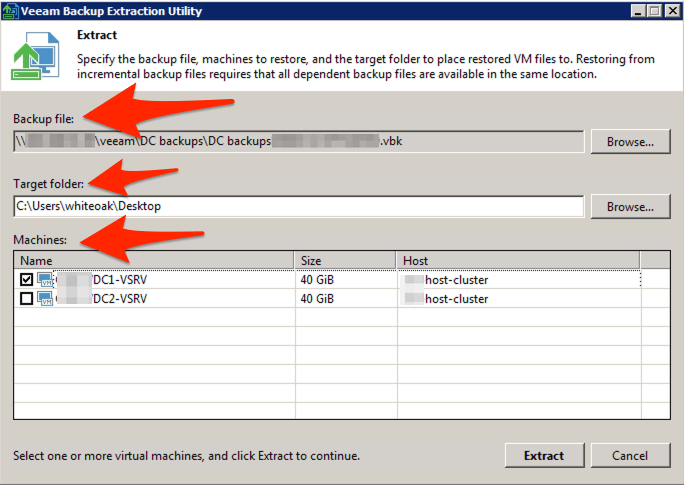The height and width of the screenshot is (485, 684).
Task: Click the VM icon beside DC2-VSRV
Action: click(46, 298)
